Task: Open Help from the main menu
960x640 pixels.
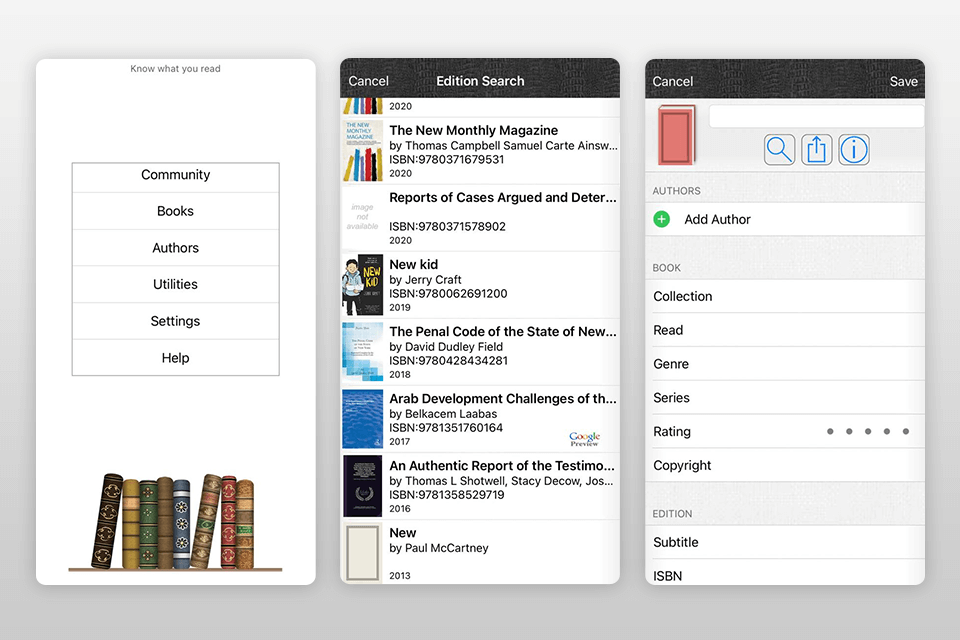Action: [x=176, y=358]
